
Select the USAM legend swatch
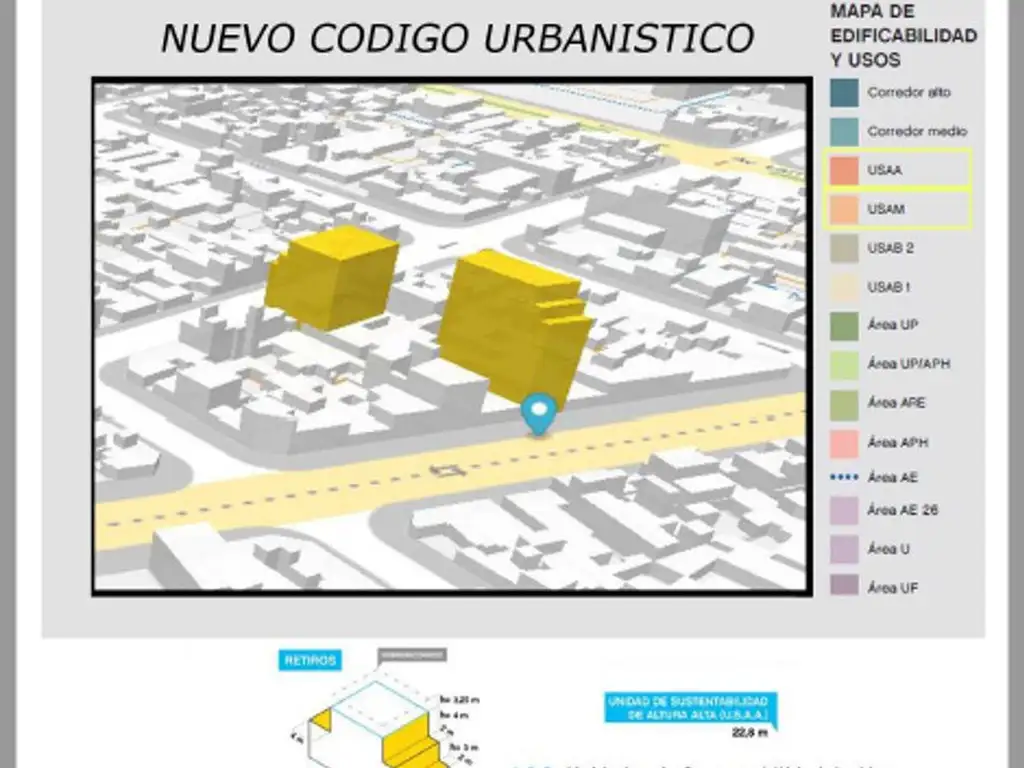(844, 209)
